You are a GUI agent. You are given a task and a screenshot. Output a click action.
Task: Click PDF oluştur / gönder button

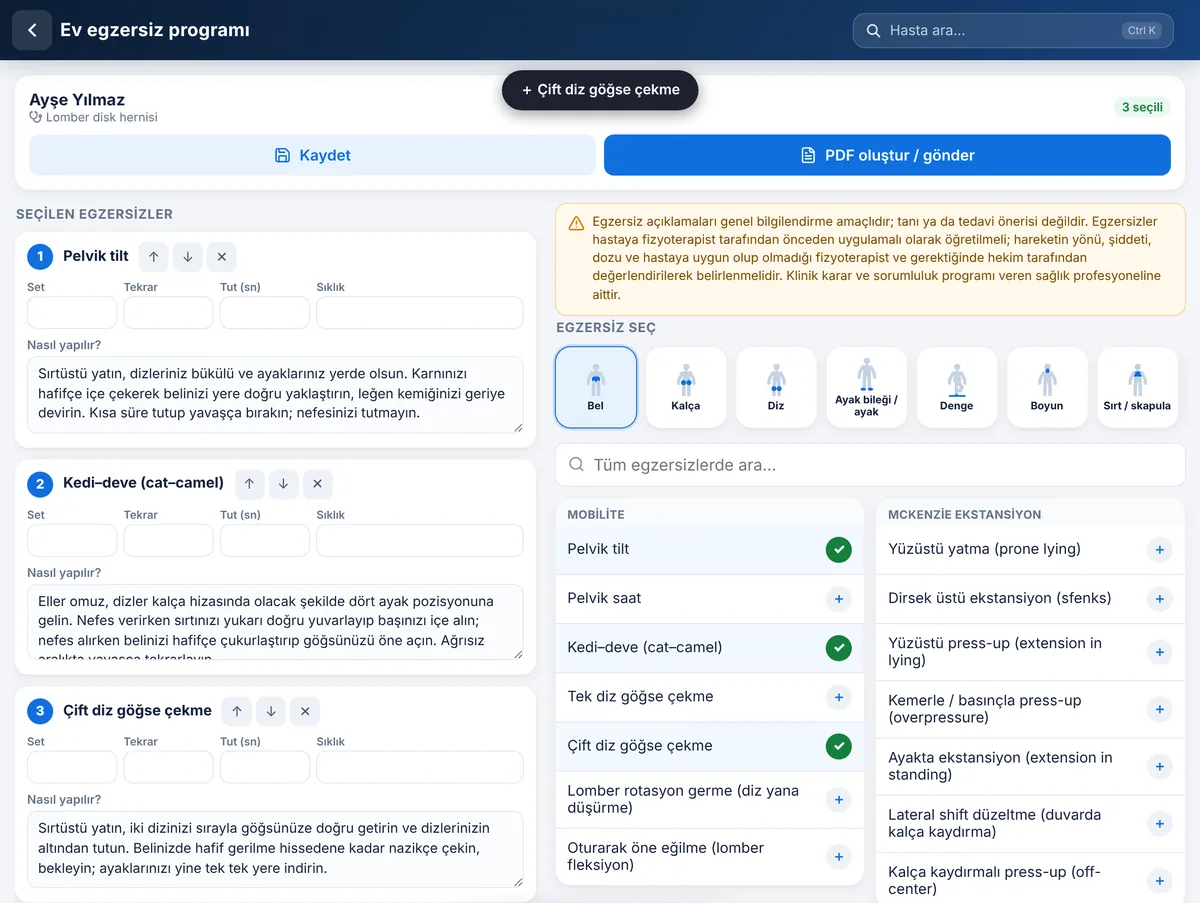pos(887,155)
